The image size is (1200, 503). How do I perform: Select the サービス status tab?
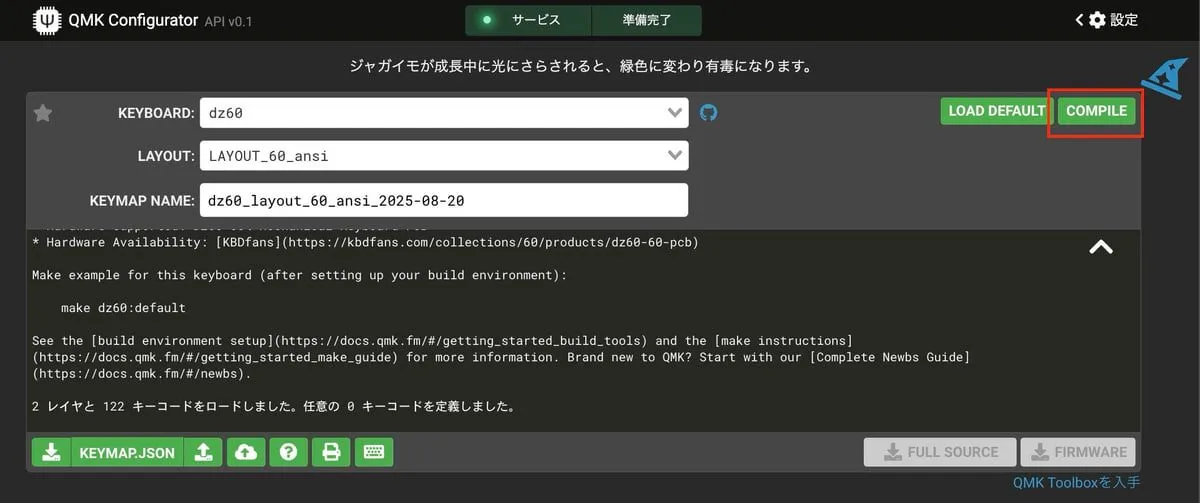coord(528,20)
